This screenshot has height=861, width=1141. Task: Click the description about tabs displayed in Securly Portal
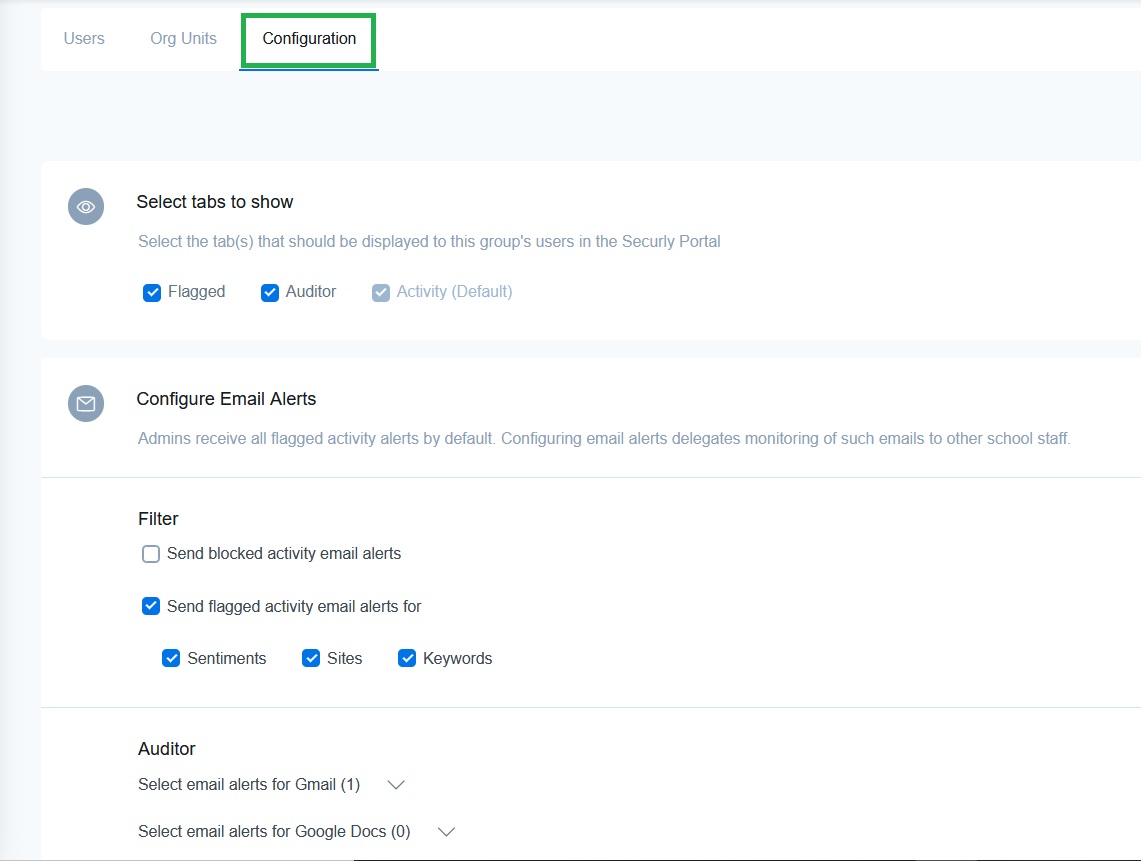point(429,242)
